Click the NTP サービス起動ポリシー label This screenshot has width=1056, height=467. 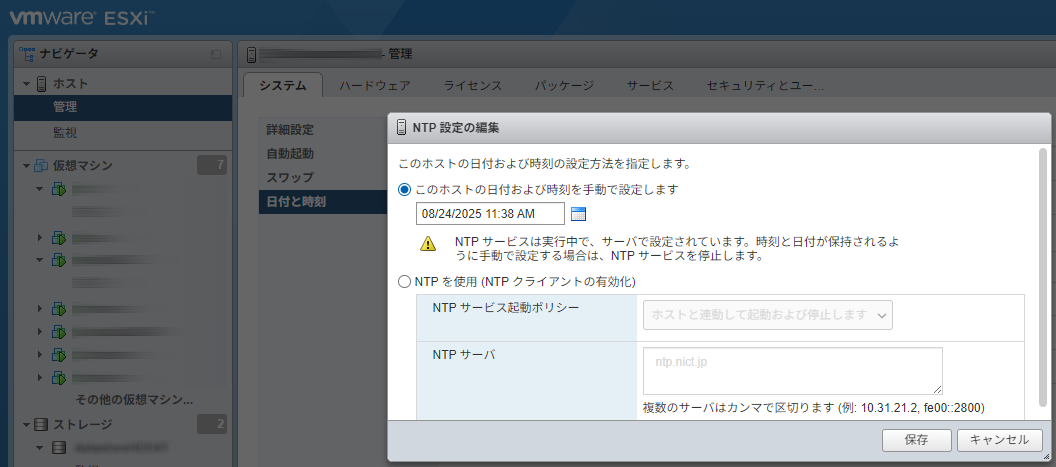tap(506, 307)
